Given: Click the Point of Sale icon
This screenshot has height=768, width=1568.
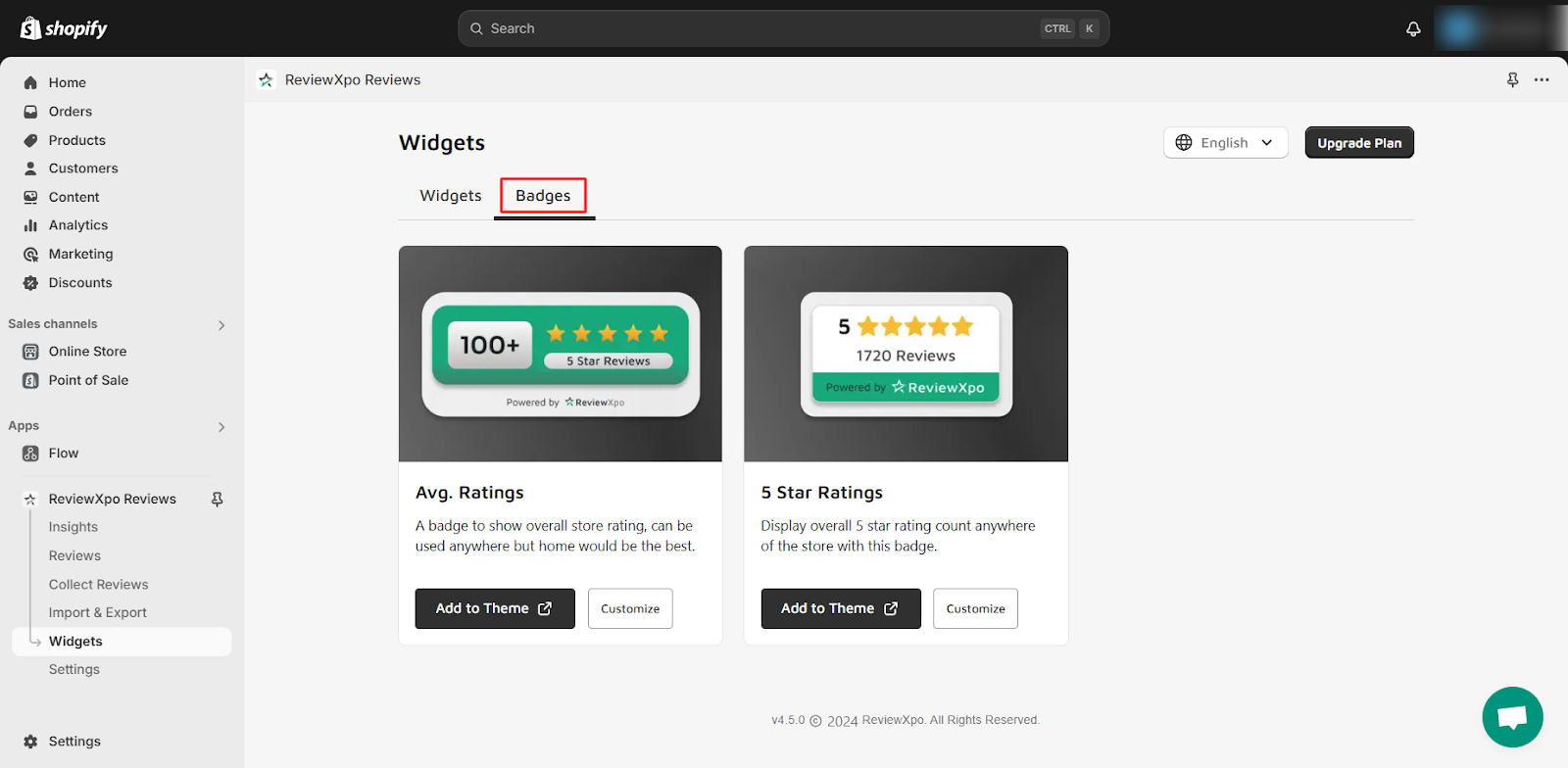Looking at the screenshot, I should tap(30, 380).
